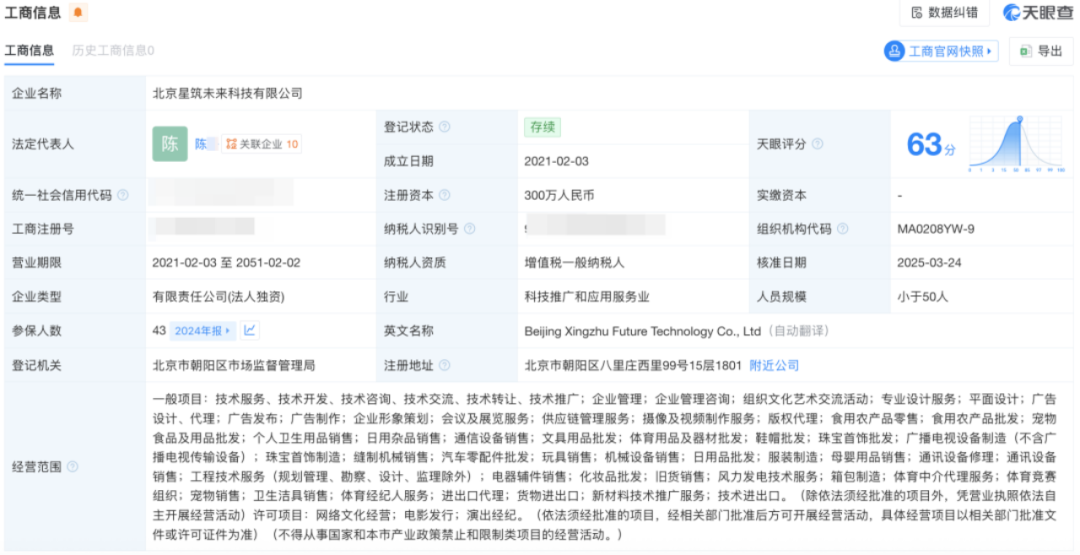Click the 天眼查 logo
The image size is (1080, 555).
click(1034, 13)
